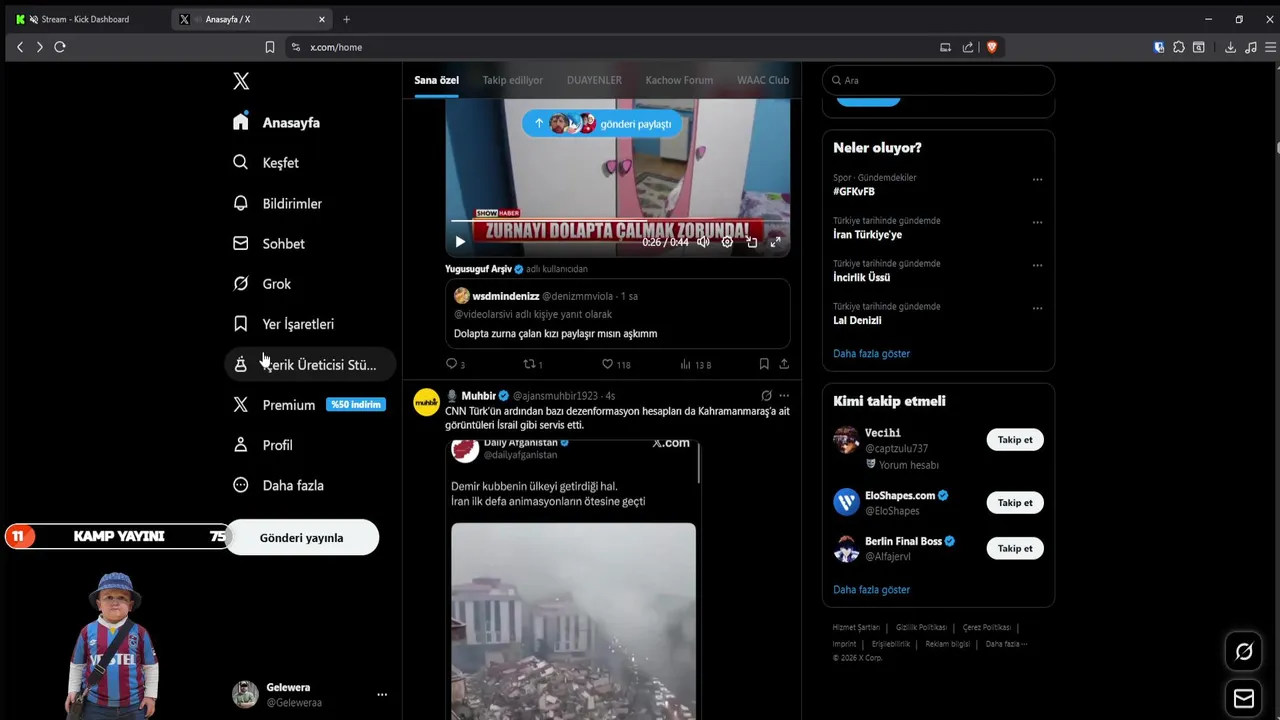Open video settings gear

pos(727,242)
